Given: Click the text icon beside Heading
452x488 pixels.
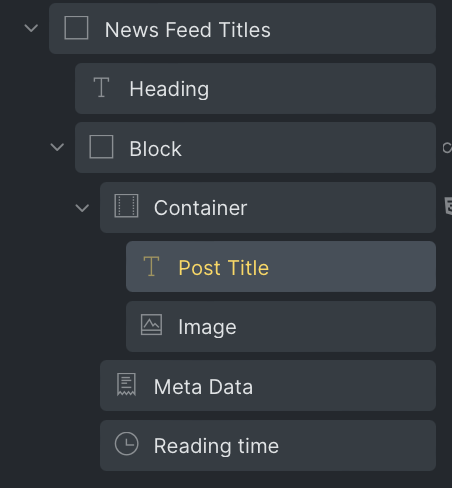Looking at the screenshot, I should tap(101, 87).
